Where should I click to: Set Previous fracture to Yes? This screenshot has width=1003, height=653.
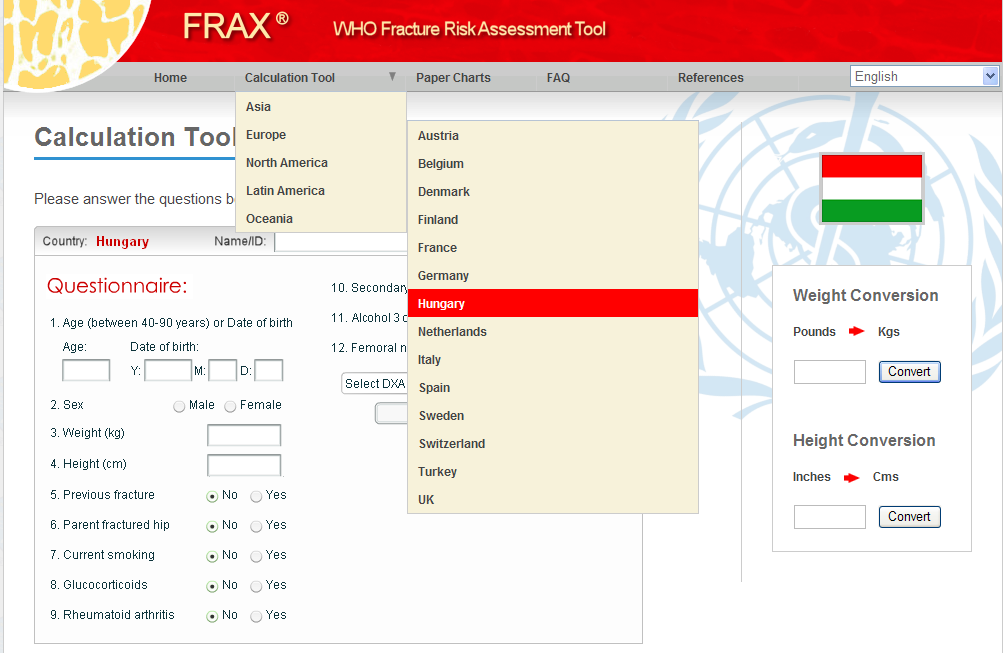coord(256,496)
